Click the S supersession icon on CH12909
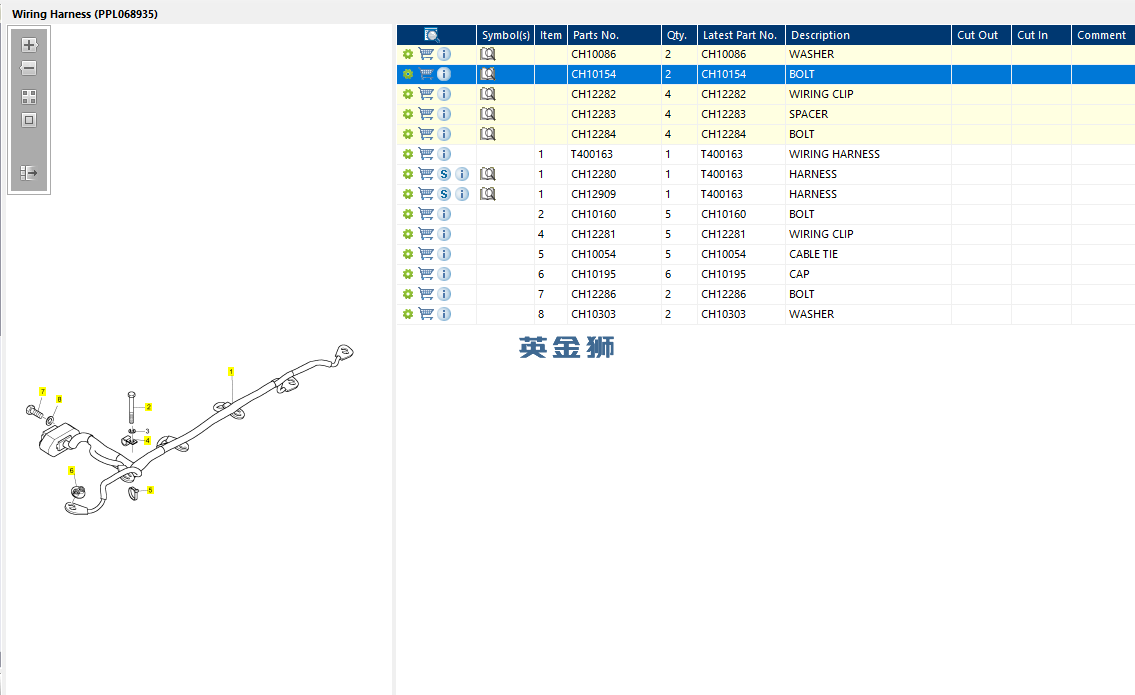Image resolution: width=1135 pixels, height=695 pixels. point(444,194)
